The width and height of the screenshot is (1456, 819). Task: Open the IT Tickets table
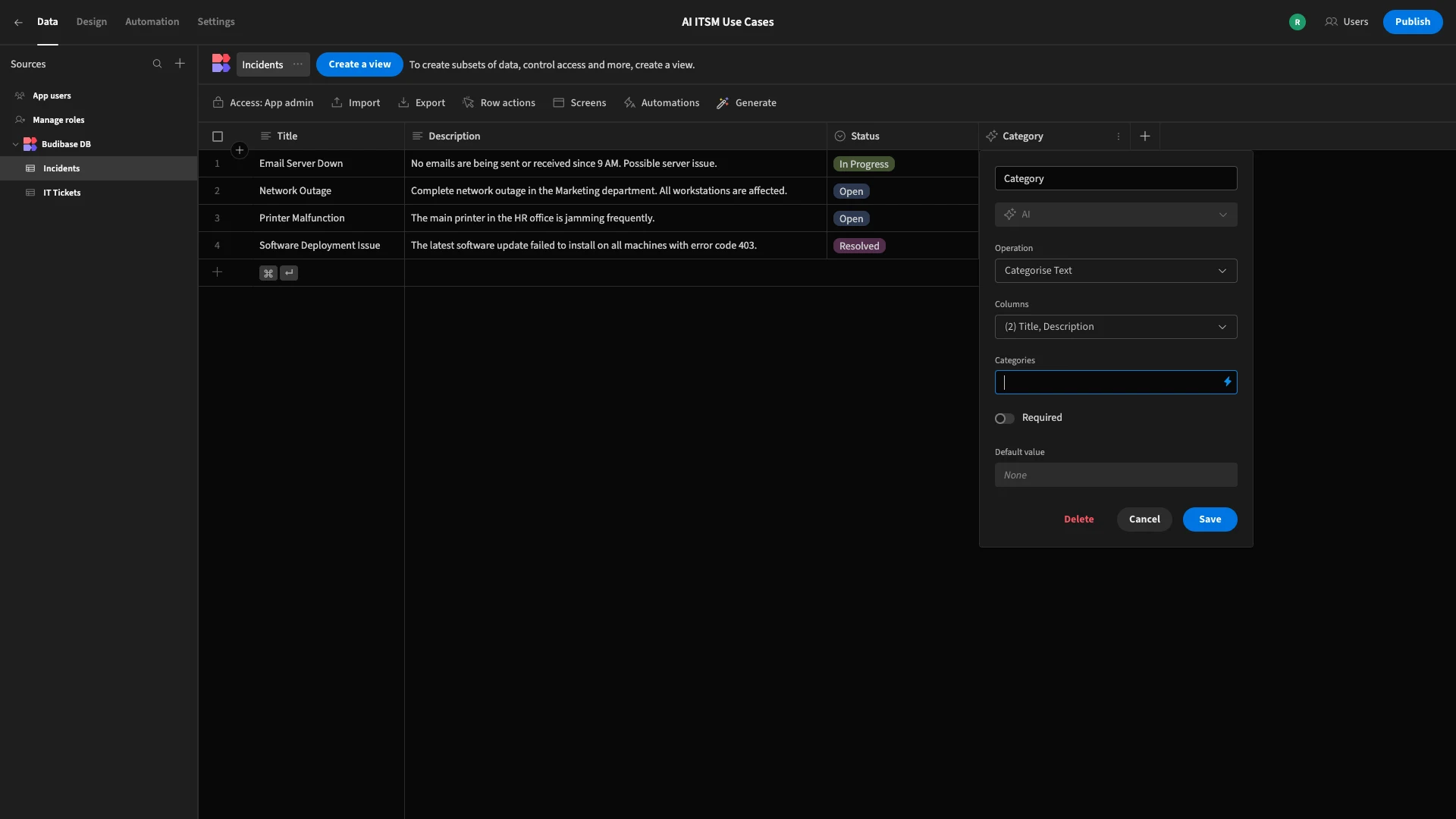(99, 193)
